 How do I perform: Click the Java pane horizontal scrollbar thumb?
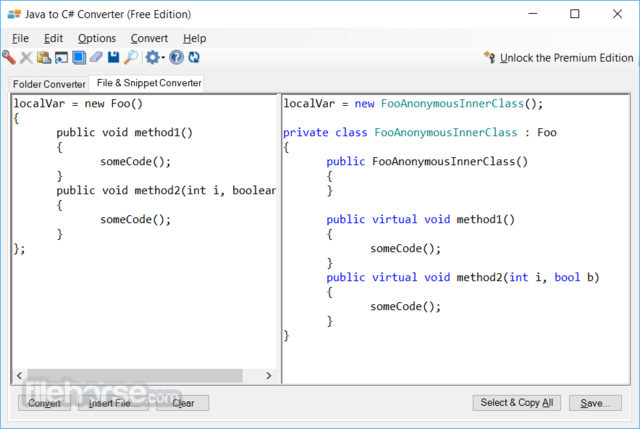(135, 376)
